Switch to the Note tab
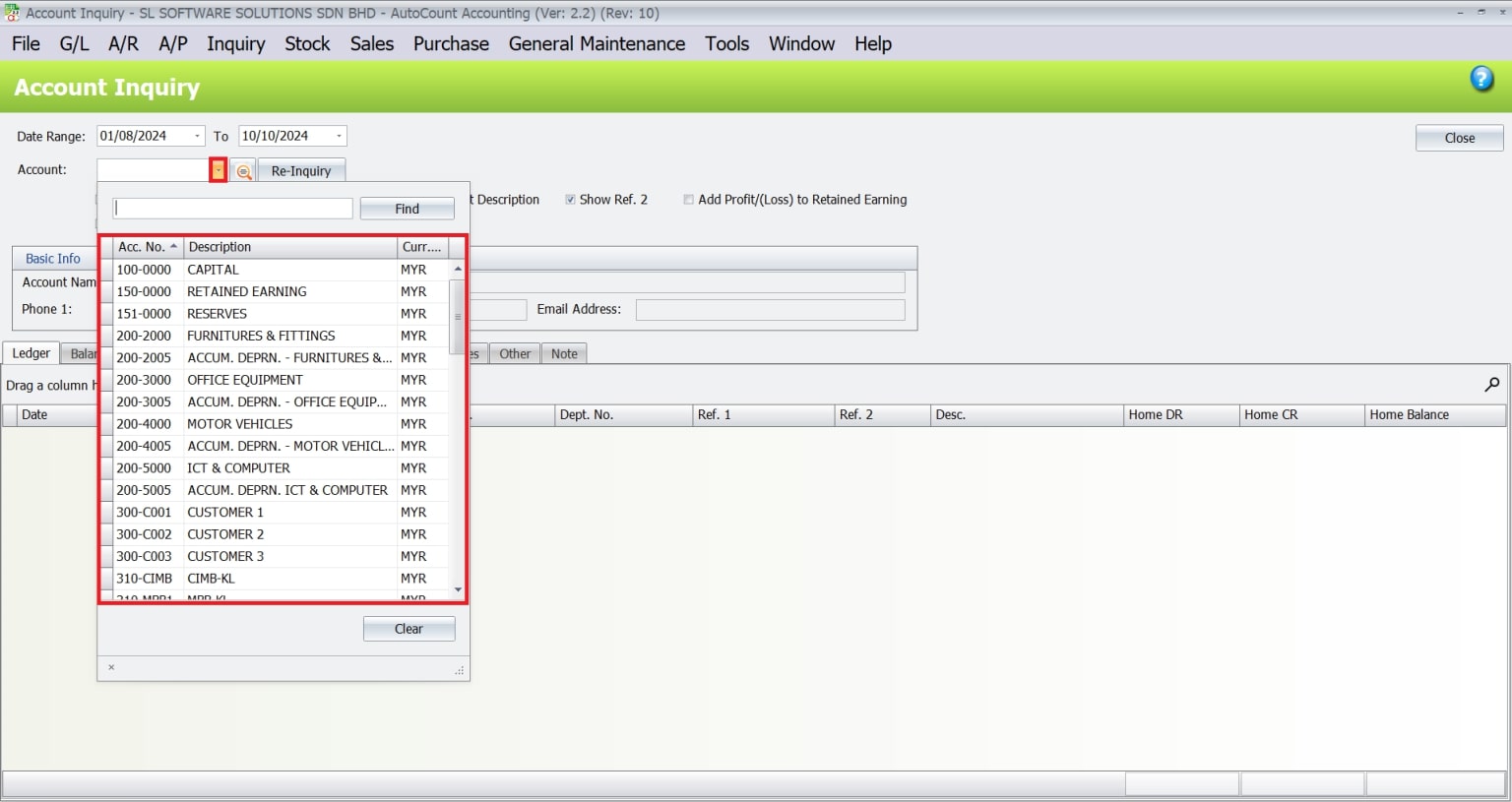 [563, 353]
